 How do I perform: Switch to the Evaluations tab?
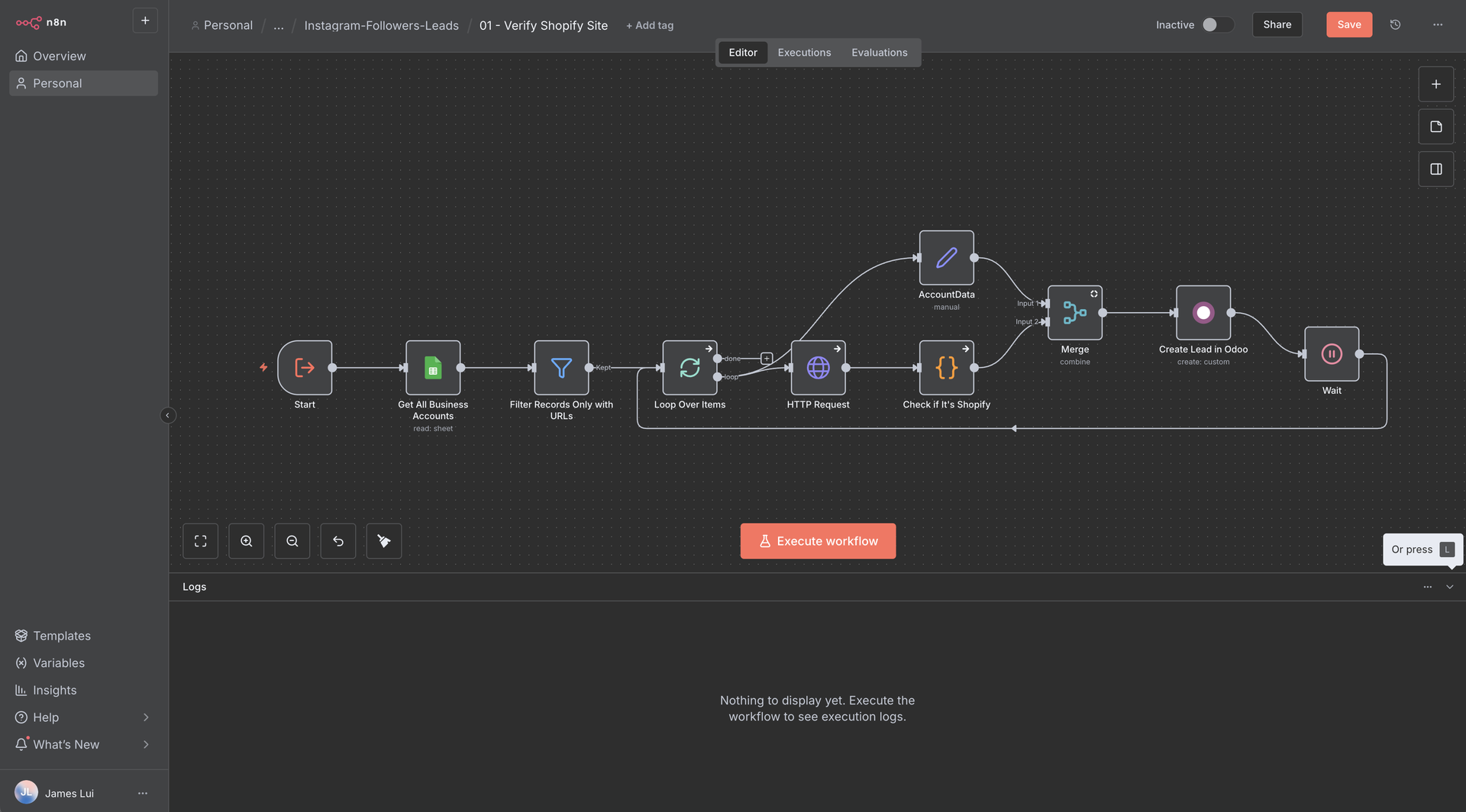879,53
